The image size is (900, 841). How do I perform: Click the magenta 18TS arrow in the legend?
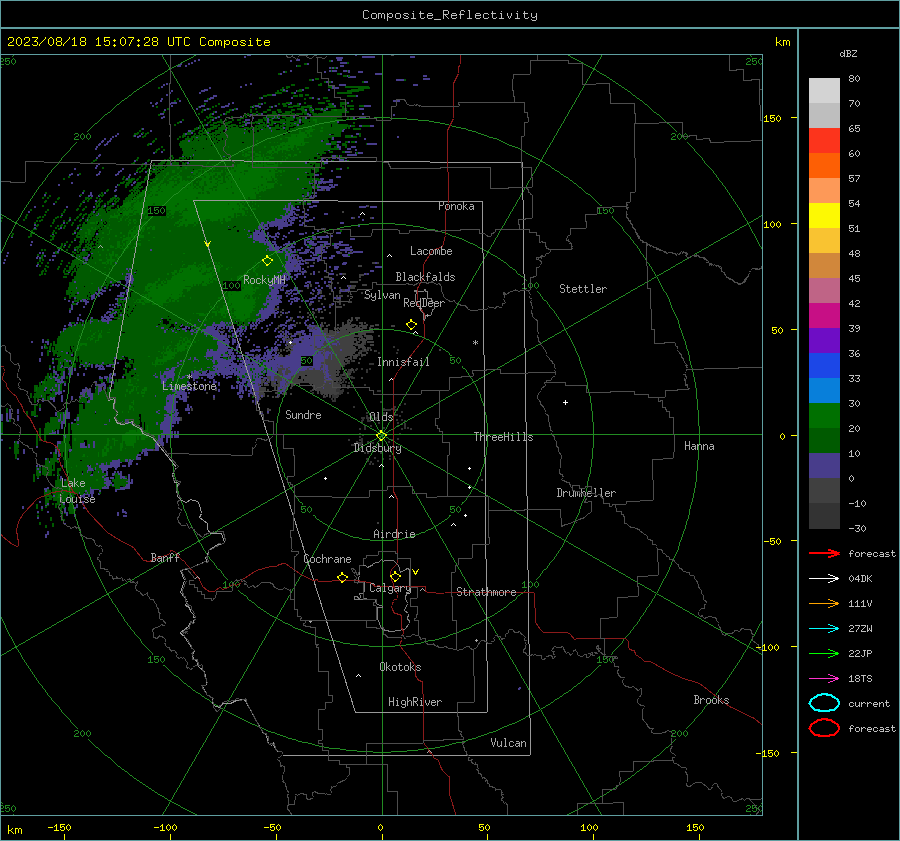(824, 679)
